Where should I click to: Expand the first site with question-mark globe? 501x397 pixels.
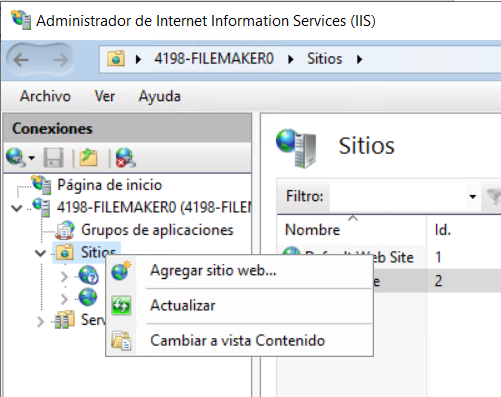(64, 277)
